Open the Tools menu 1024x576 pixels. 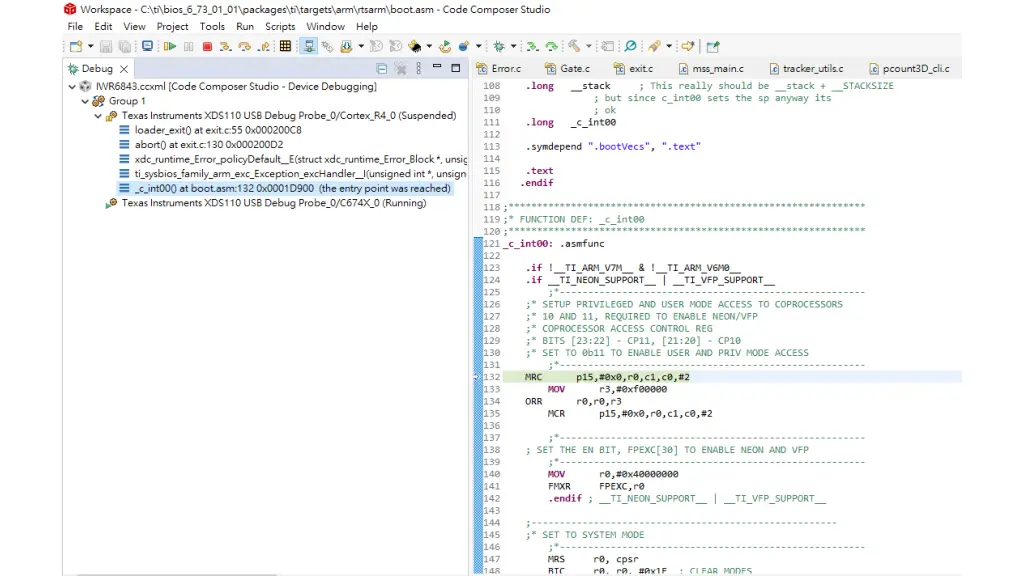coord(212,27)
